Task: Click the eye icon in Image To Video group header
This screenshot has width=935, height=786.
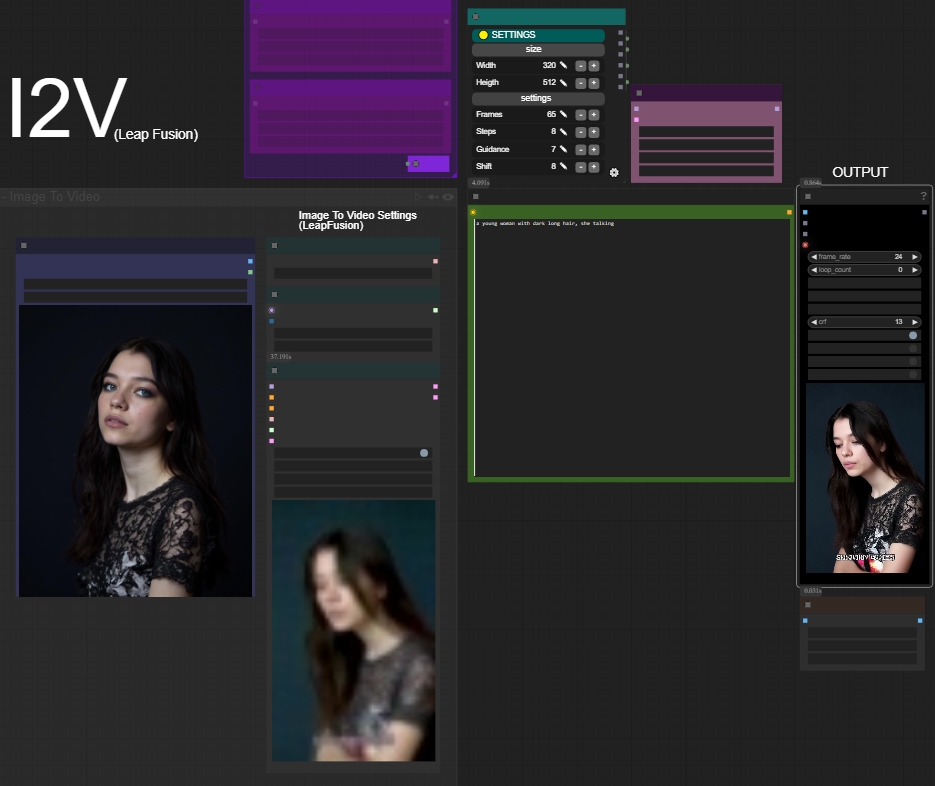Action: tap(448, 197)
